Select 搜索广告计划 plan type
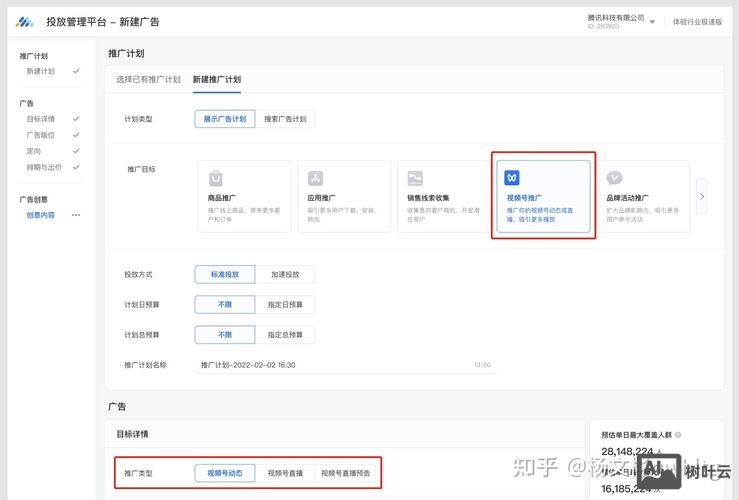The height and width of the screenshot is (500, 739). tap(285, 119)
